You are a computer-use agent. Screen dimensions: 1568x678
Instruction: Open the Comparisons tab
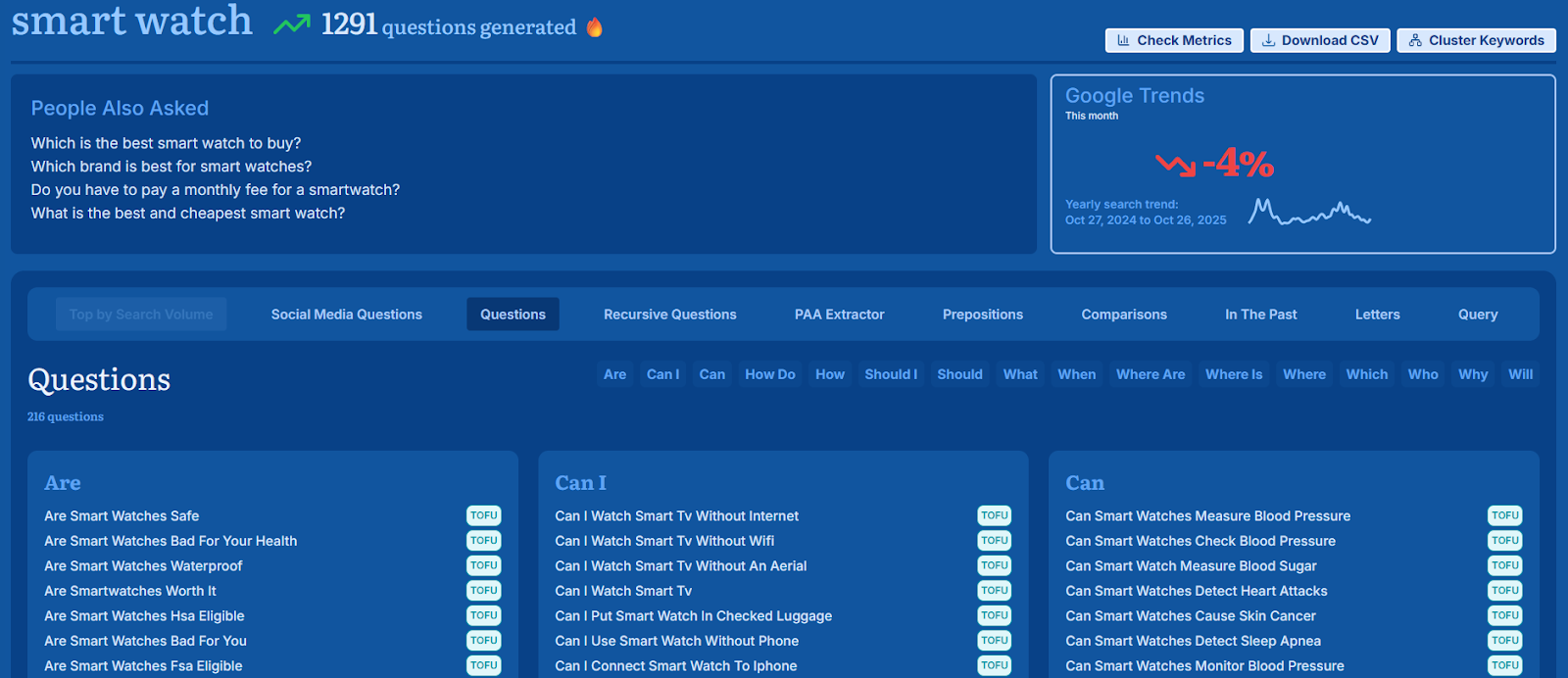pyautogui.click(x=1123, y=315)
